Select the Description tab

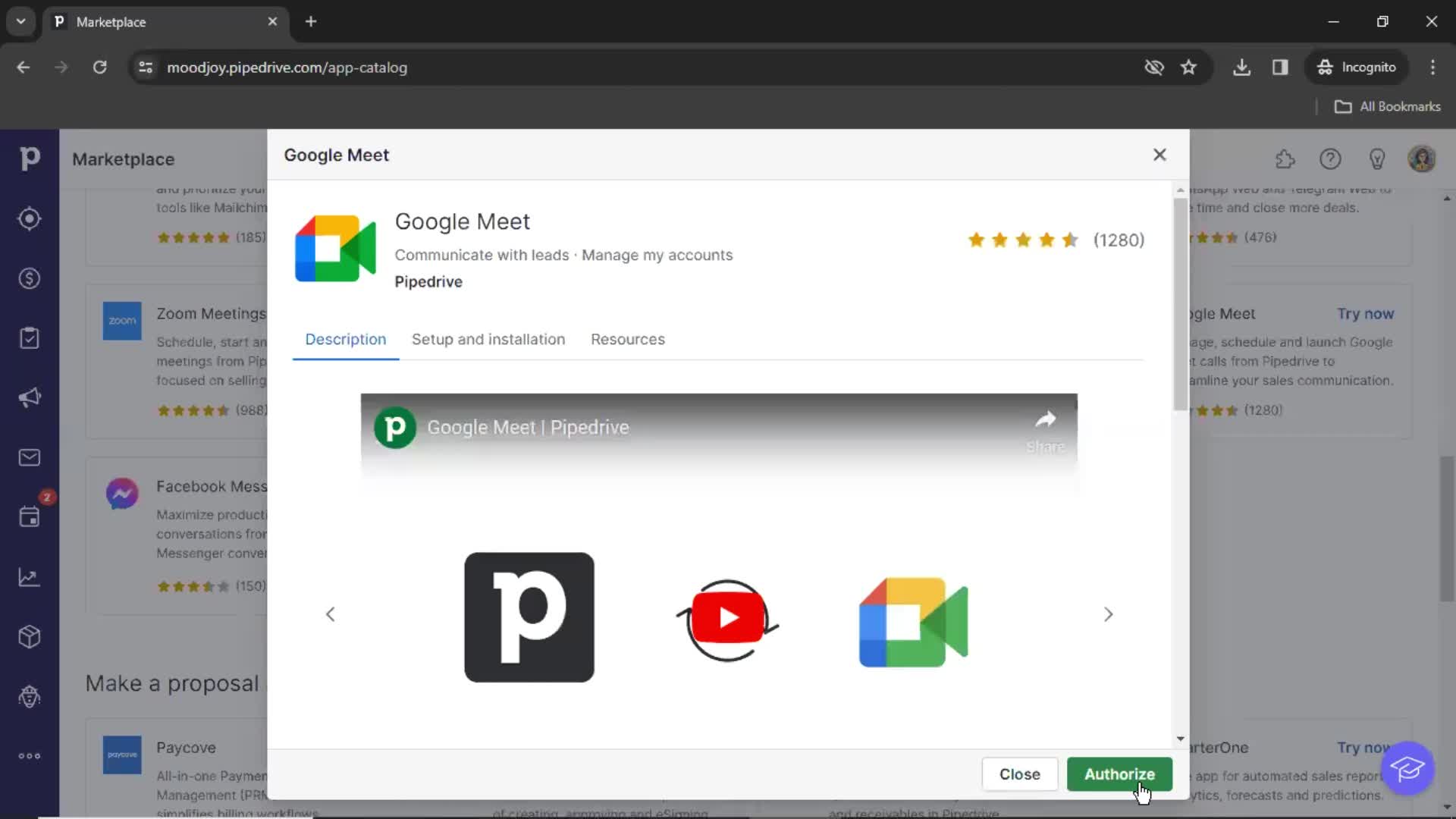[x=346, y=340]
